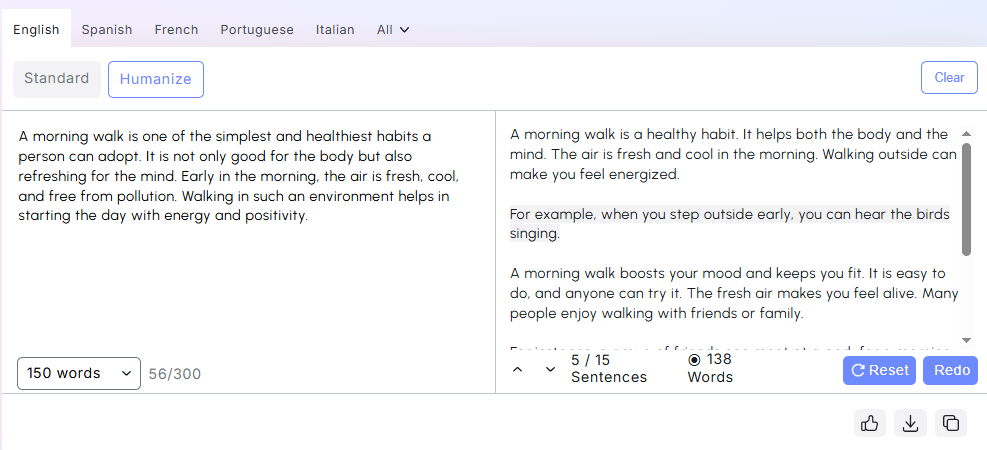Select the Words radio button

point(694,360)
